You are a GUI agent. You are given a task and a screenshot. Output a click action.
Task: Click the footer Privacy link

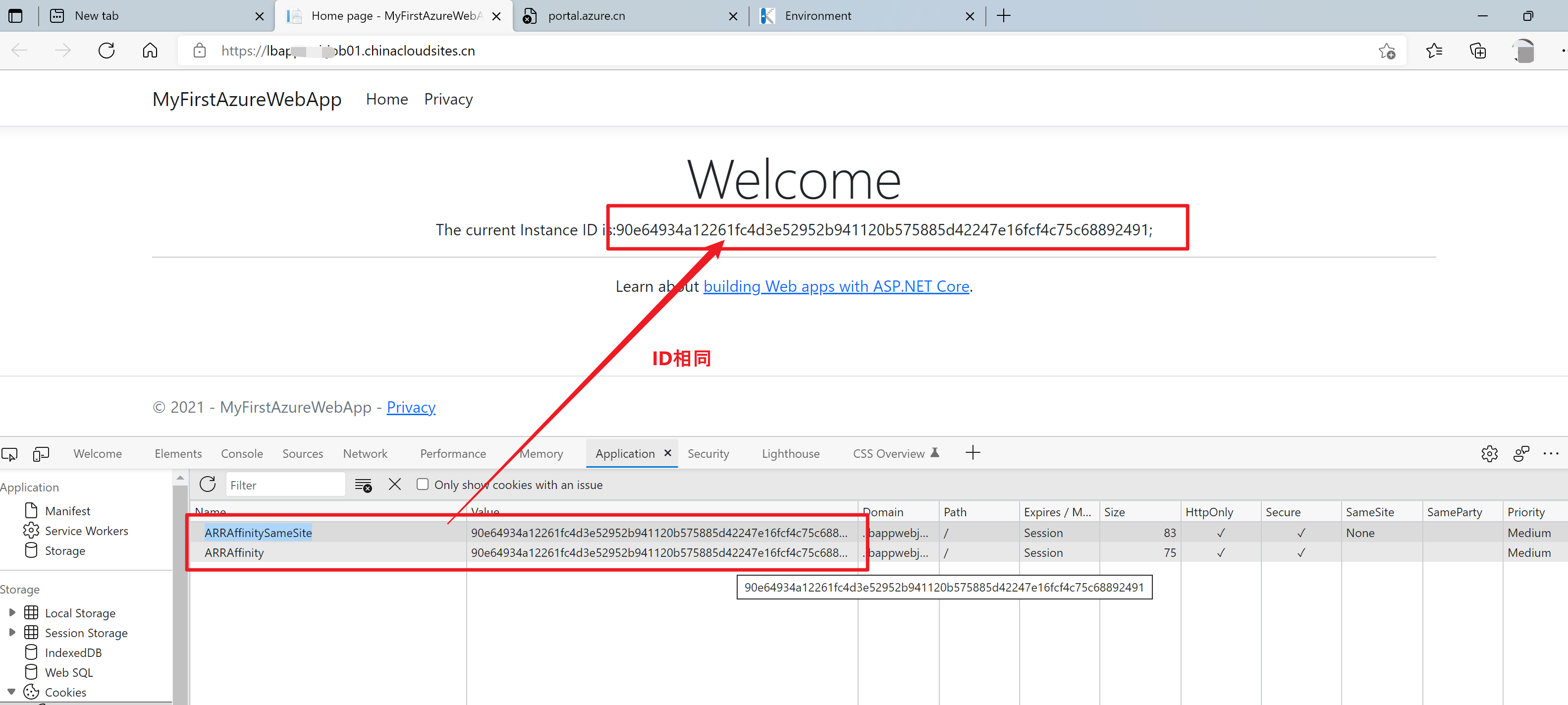[411, 407]
